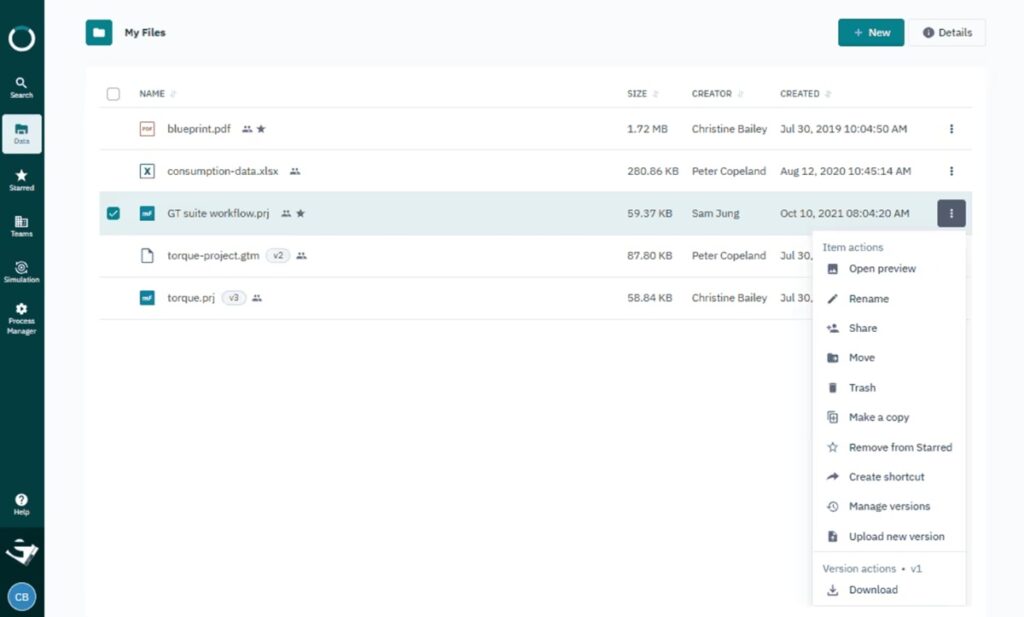Click the file icon of torque.prj

click(148, 298)
